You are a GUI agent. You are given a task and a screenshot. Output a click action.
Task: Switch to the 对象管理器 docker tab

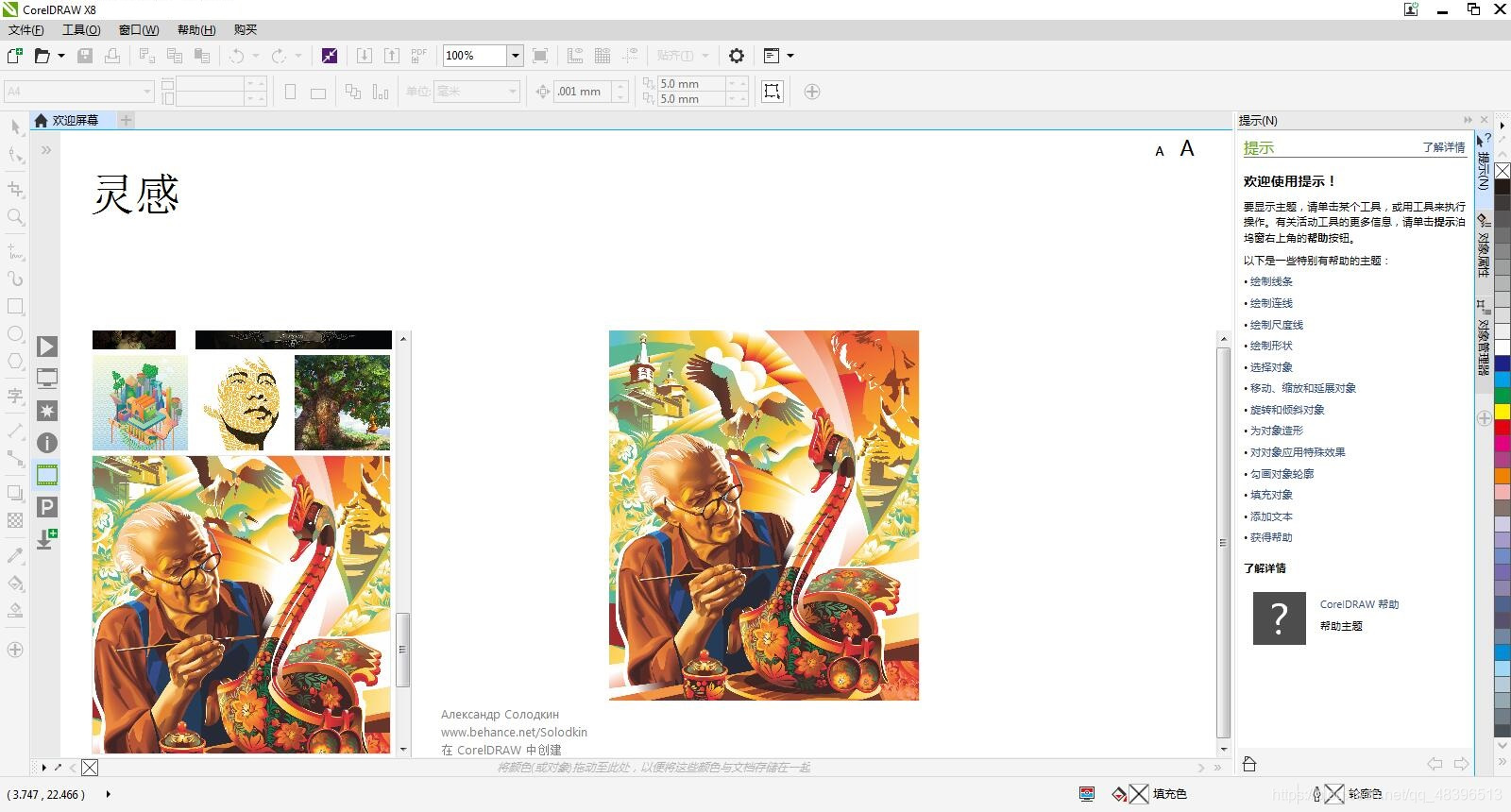click(1484, 337)
